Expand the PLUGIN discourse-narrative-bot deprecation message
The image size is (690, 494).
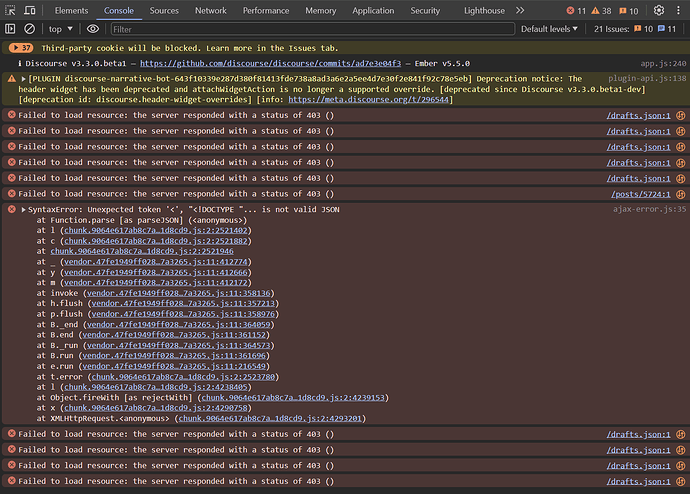(x=23, y=79)
